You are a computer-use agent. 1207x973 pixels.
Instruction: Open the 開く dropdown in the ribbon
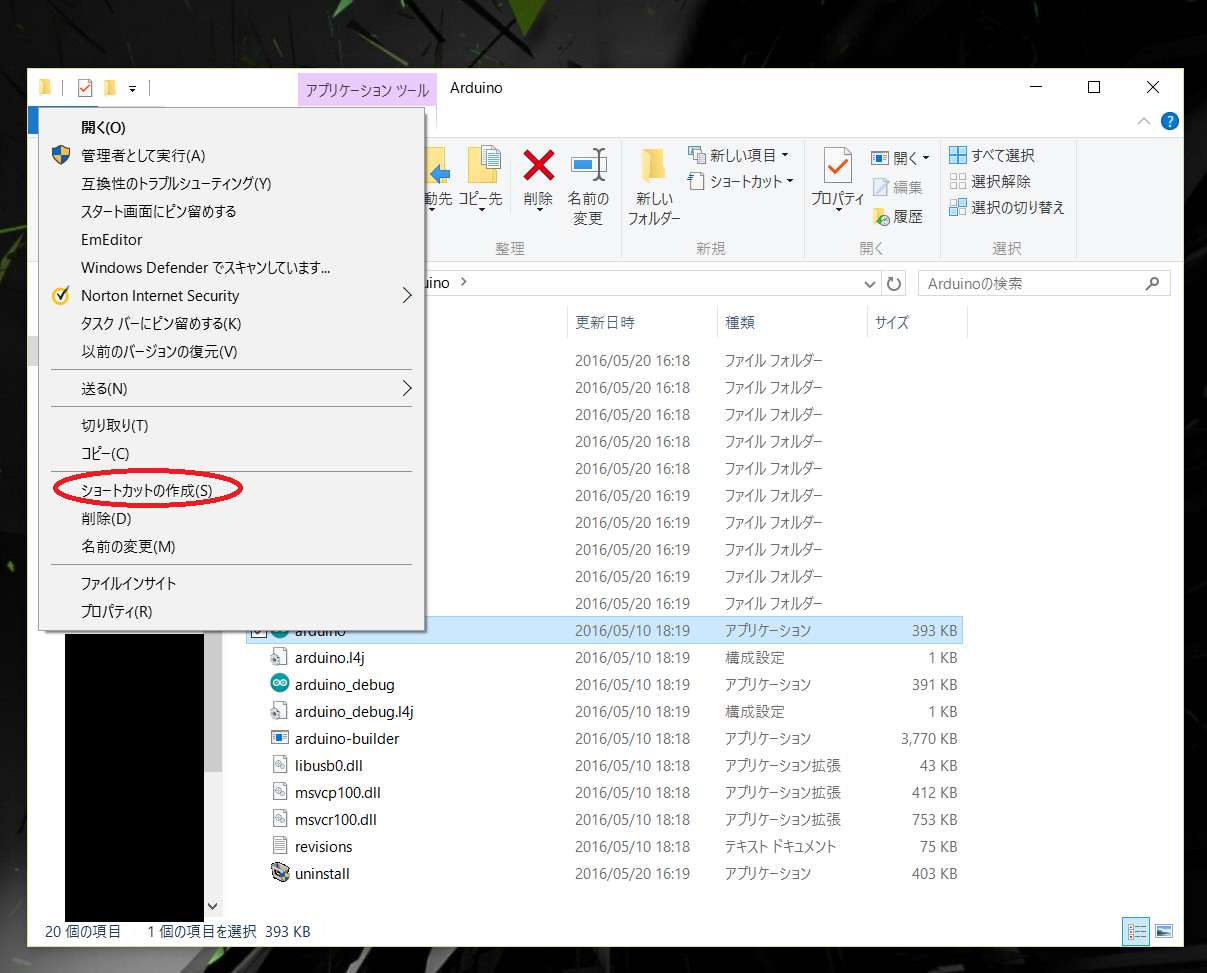(x=926, y=158)
